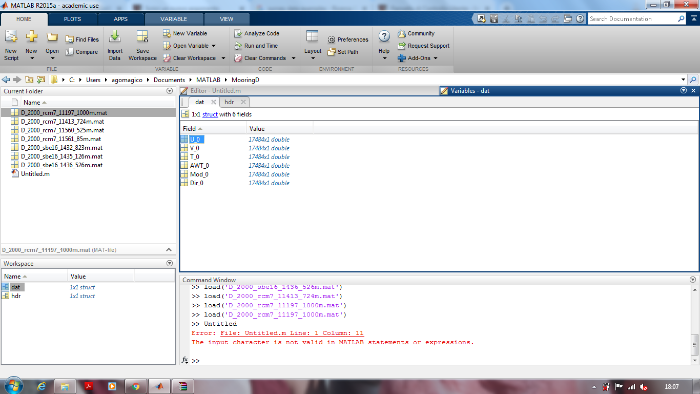Click the help question mark in the top toolbar
Image resolution: width=700 pixels, height=394 pixels.
(x=580, y=19)
